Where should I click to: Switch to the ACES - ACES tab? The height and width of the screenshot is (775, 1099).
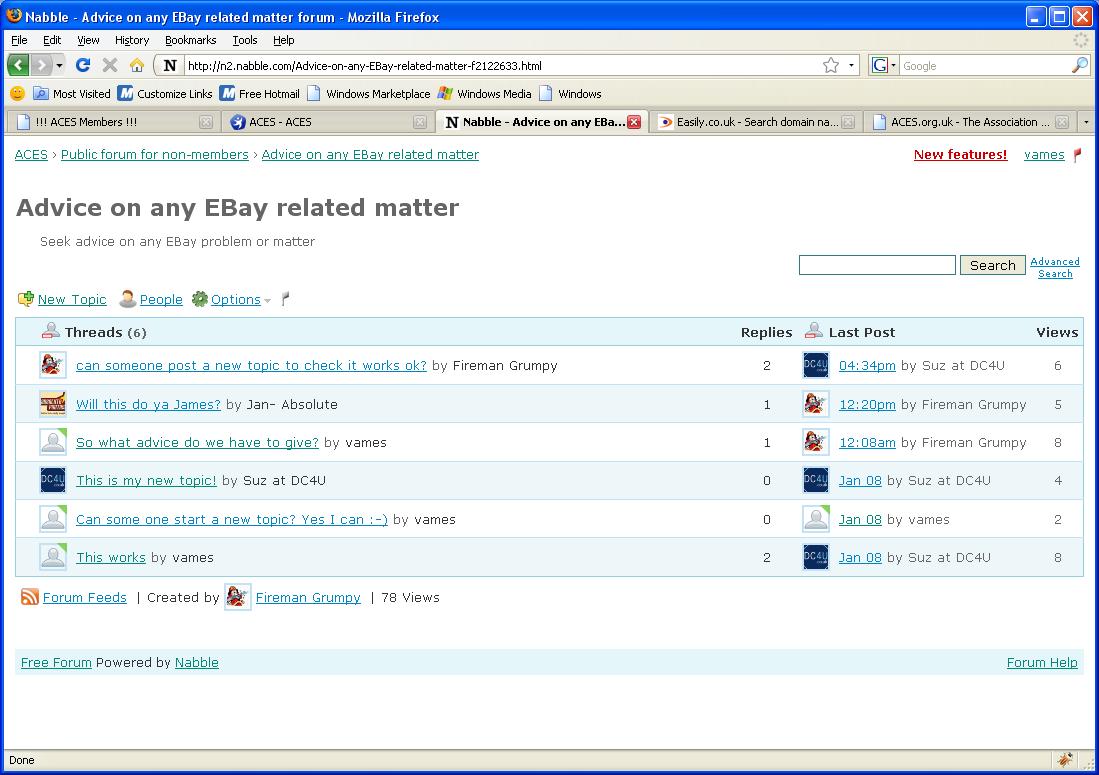click(x=280, y=122)
